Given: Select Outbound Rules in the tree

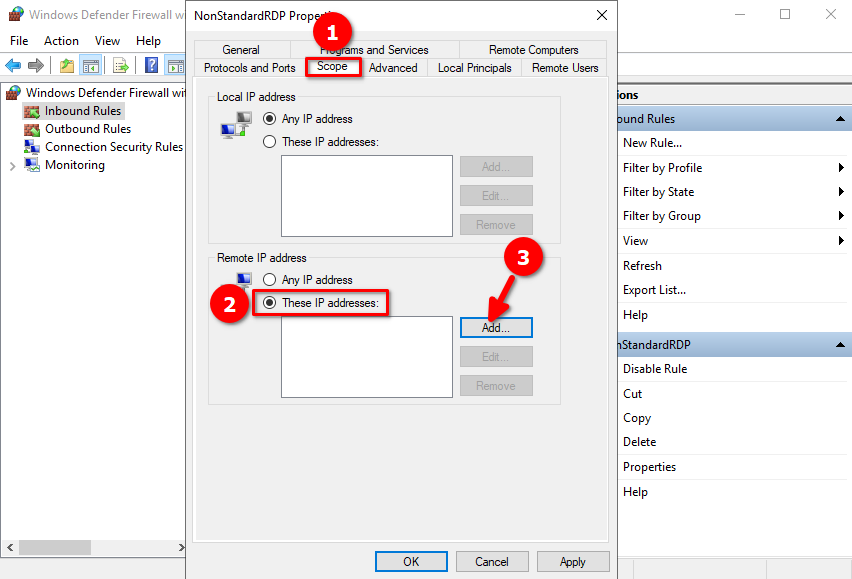Looking at the screenshot, I should [88, 129].
